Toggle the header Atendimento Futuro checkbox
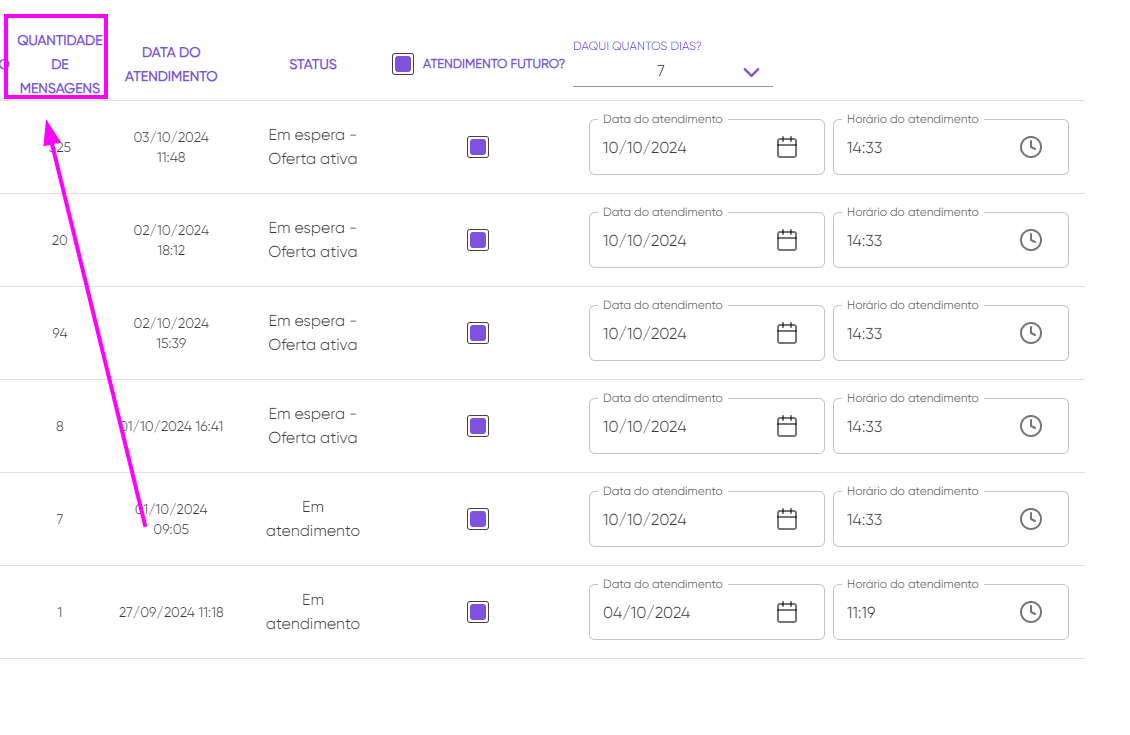The height and width of the screenshot is (735, 1130). [403, 63]
